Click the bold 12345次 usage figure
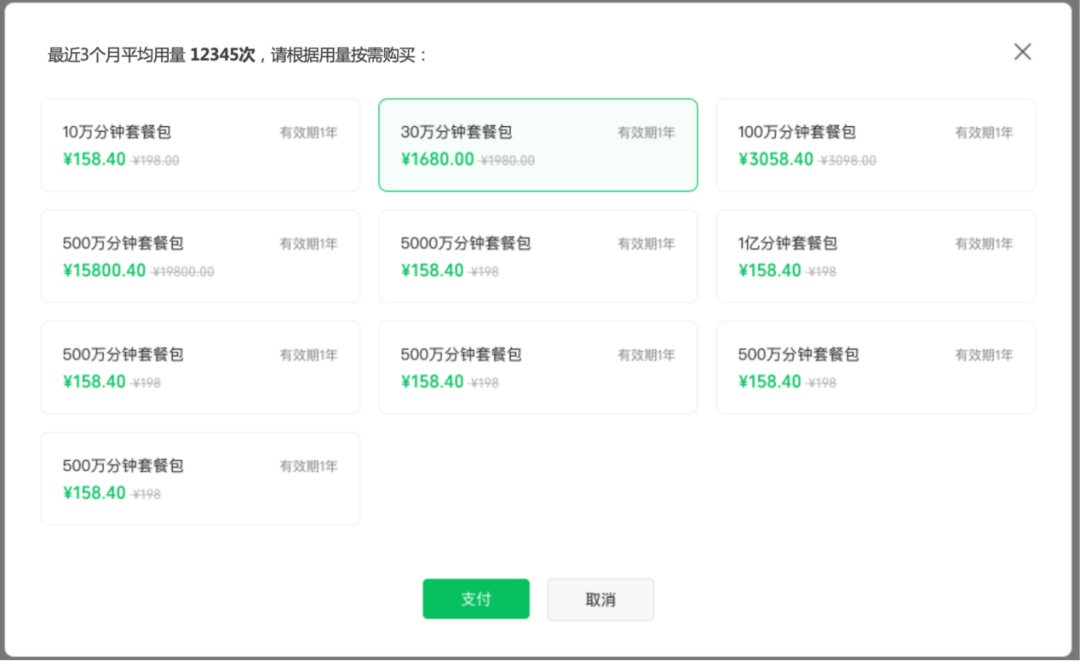1080x661 pixels. [222, 55]
